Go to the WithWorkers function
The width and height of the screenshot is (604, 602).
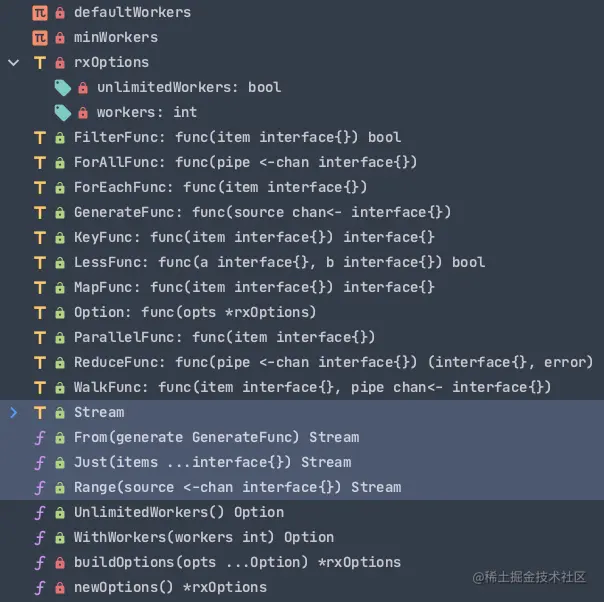203,537
